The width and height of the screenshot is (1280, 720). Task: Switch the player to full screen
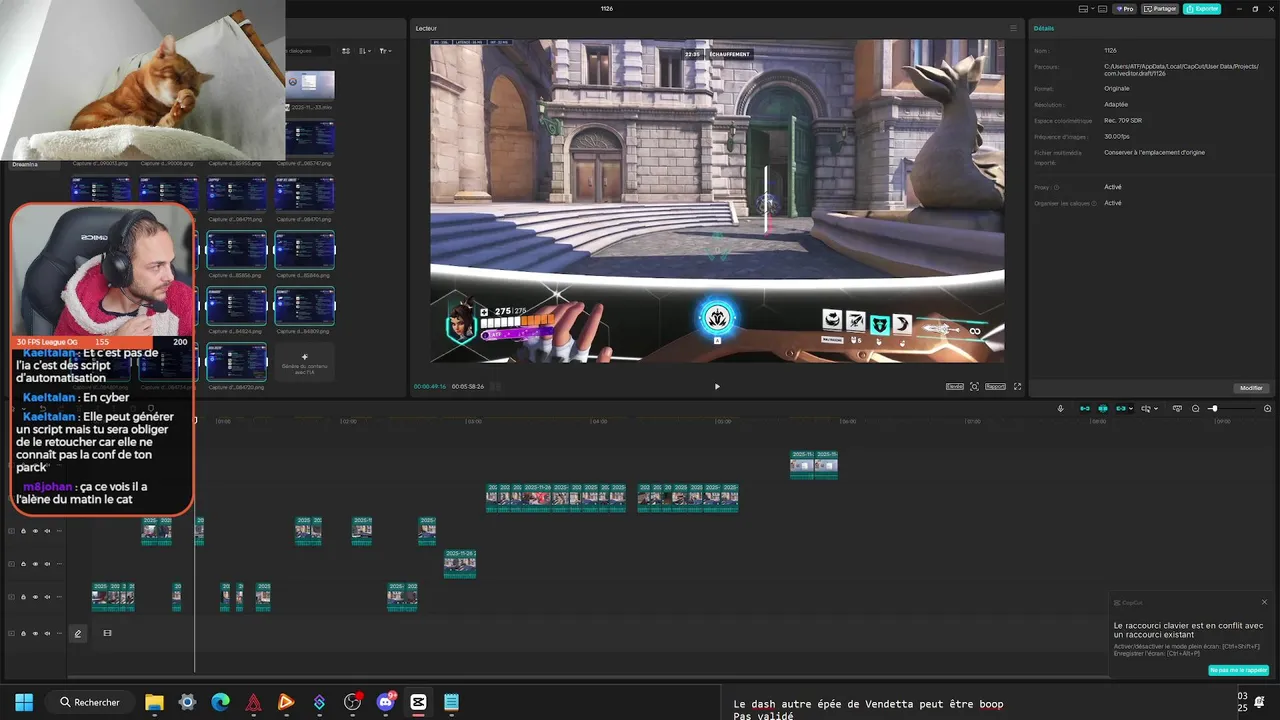point(1018,386)
